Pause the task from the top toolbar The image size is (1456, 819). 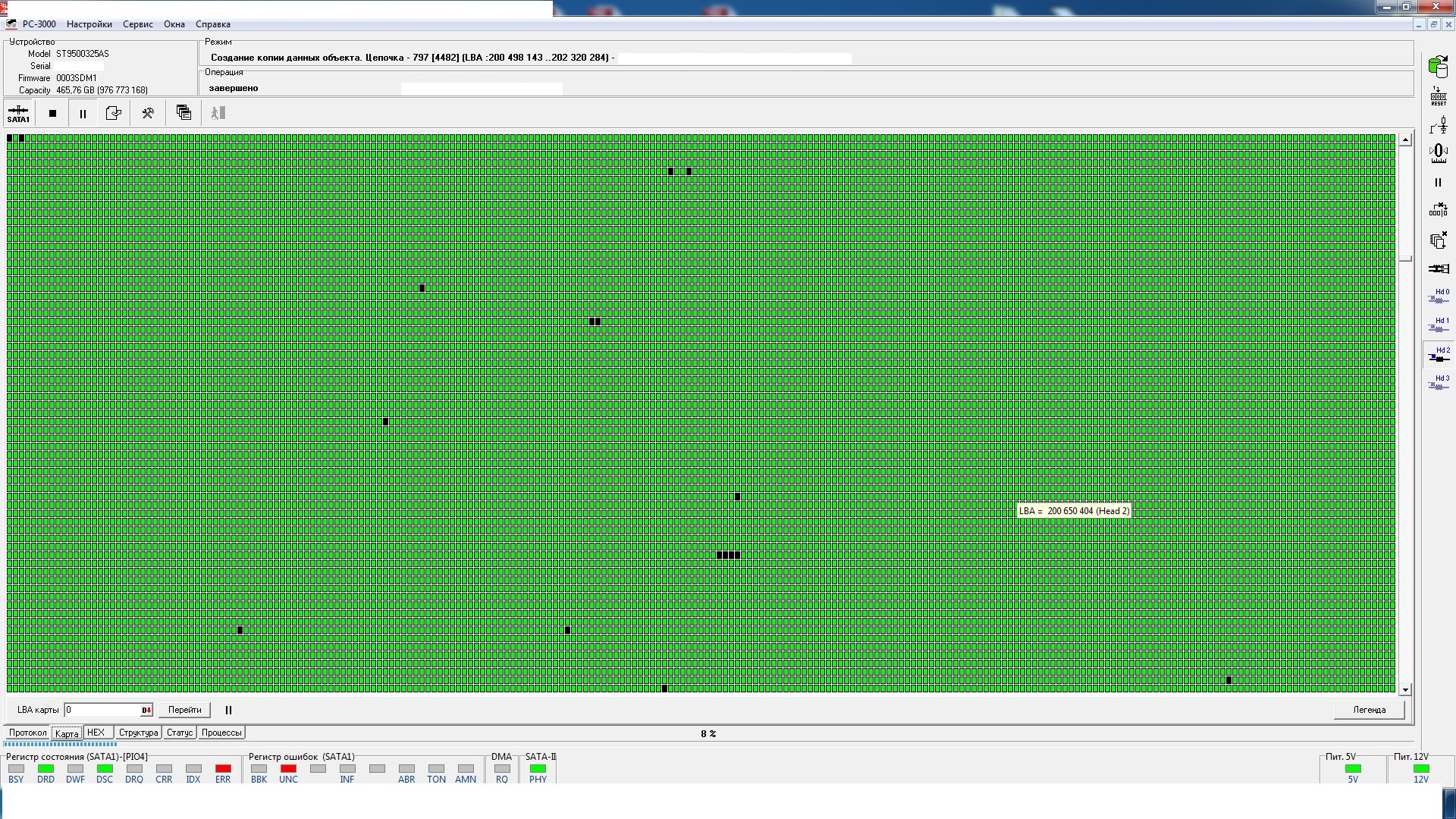click(x=83, y=114)
